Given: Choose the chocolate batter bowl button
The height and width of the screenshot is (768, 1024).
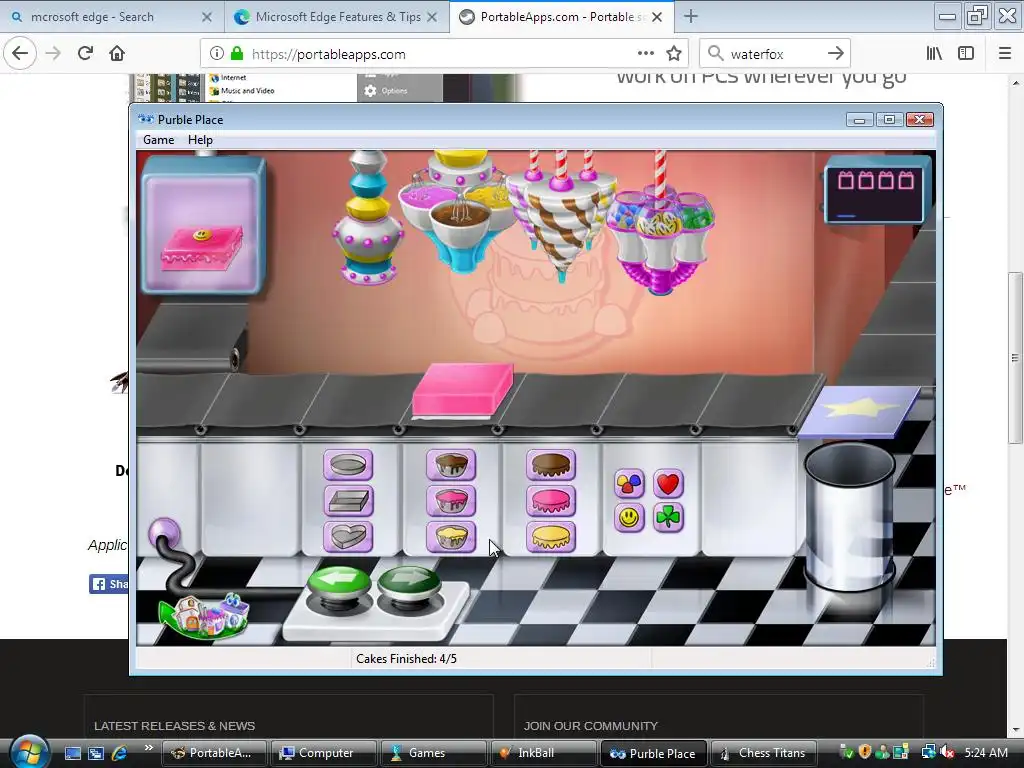Looking at the screenshot, I should coord(451,465).
